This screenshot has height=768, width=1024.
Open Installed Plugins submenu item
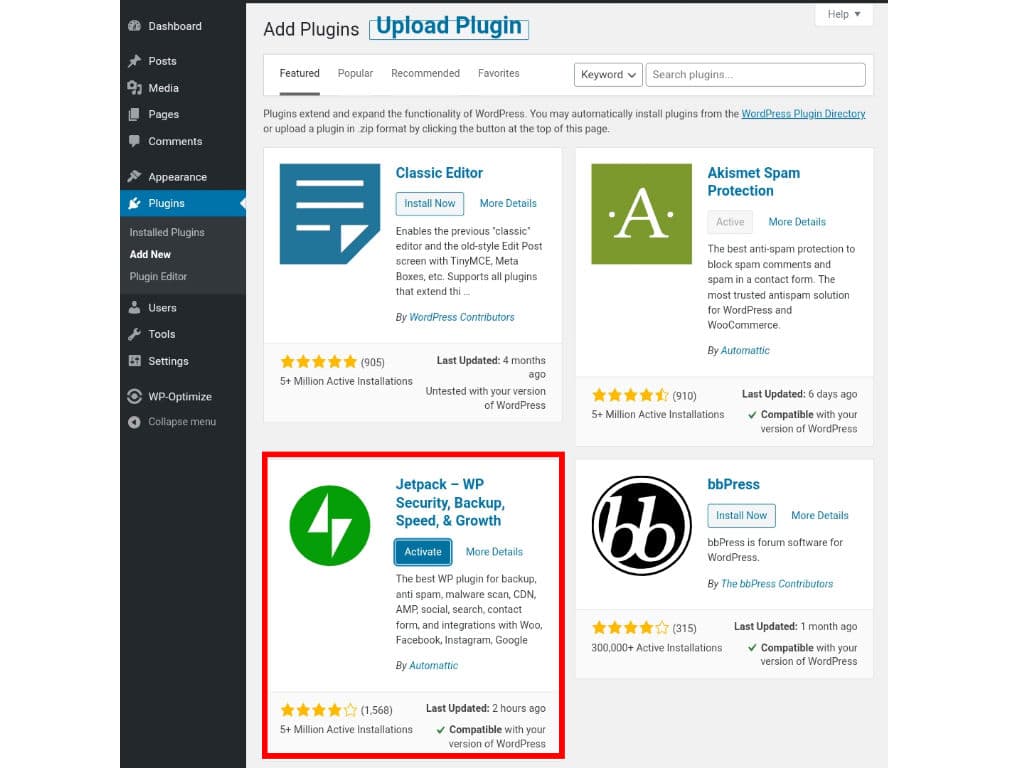coord(167,232)
